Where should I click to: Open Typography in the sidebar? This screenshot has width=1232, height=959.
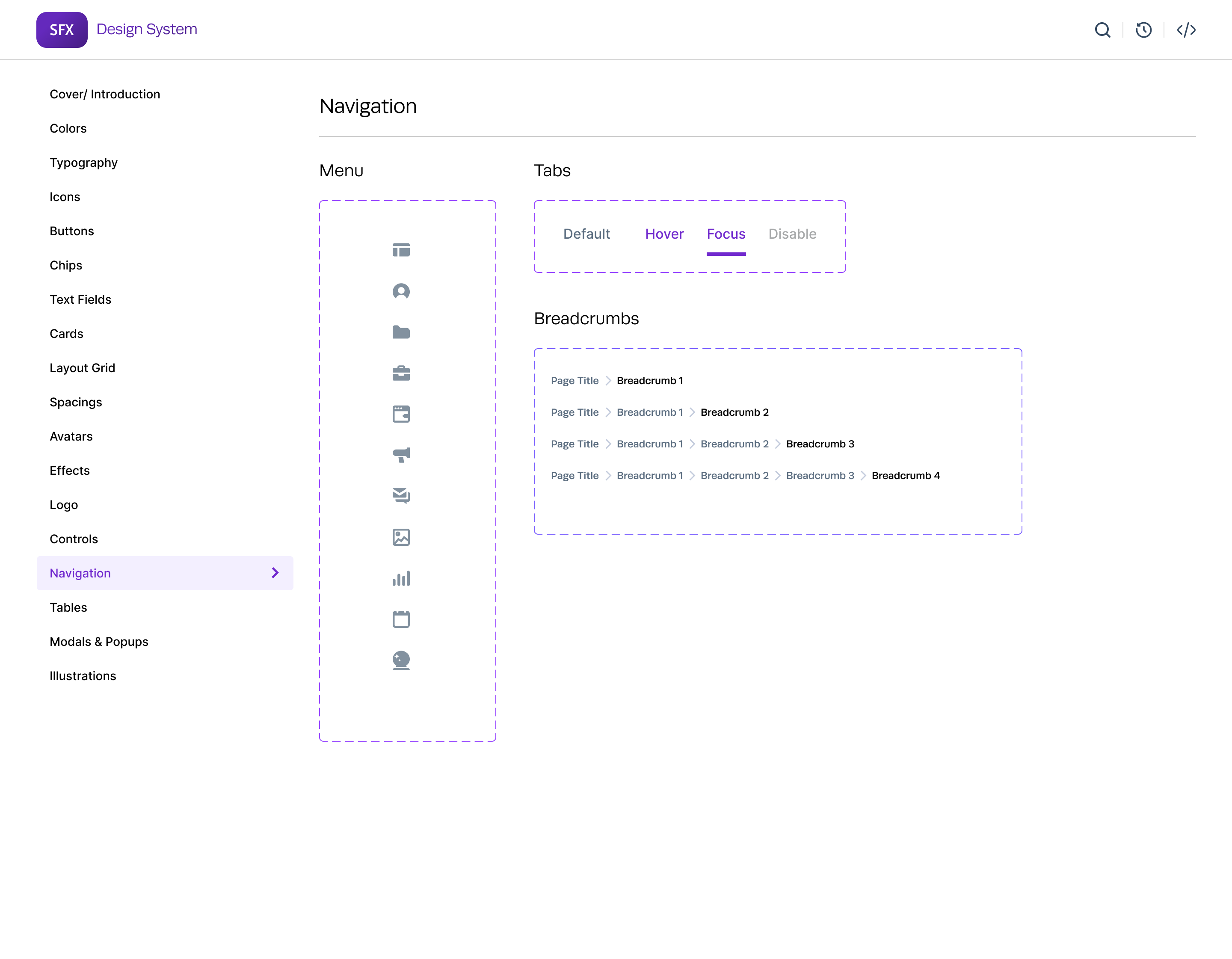coord(83,163)
